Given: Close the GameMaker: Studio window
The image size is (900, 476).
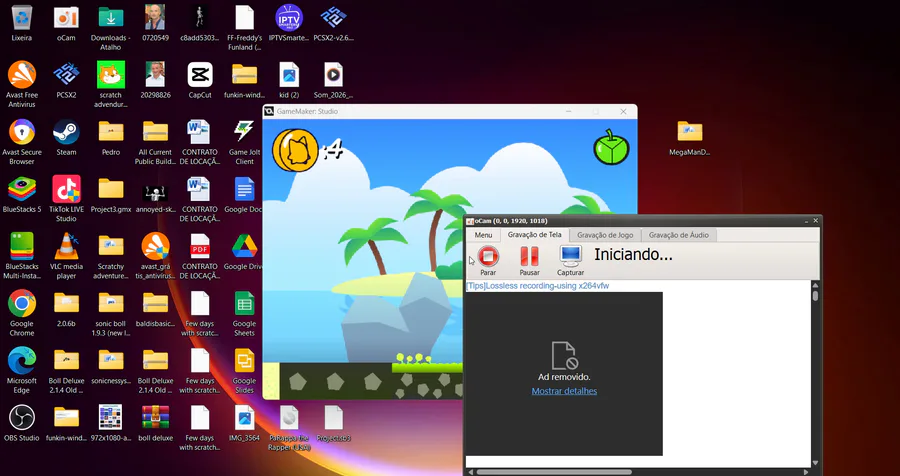Looking at the screenshot, I should (x=623, y=111).
